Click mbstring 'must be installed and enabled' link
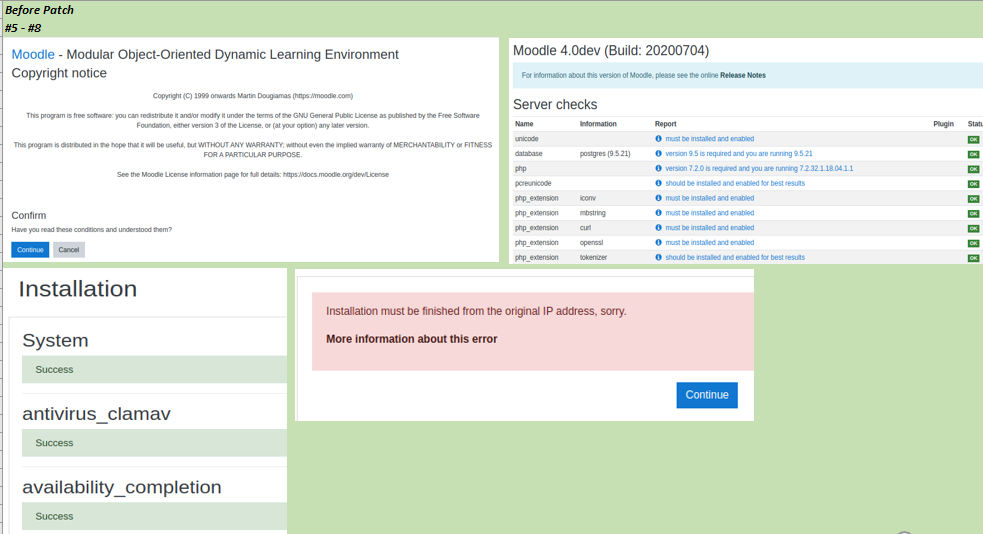983x534 pixels. click(710, 213)
